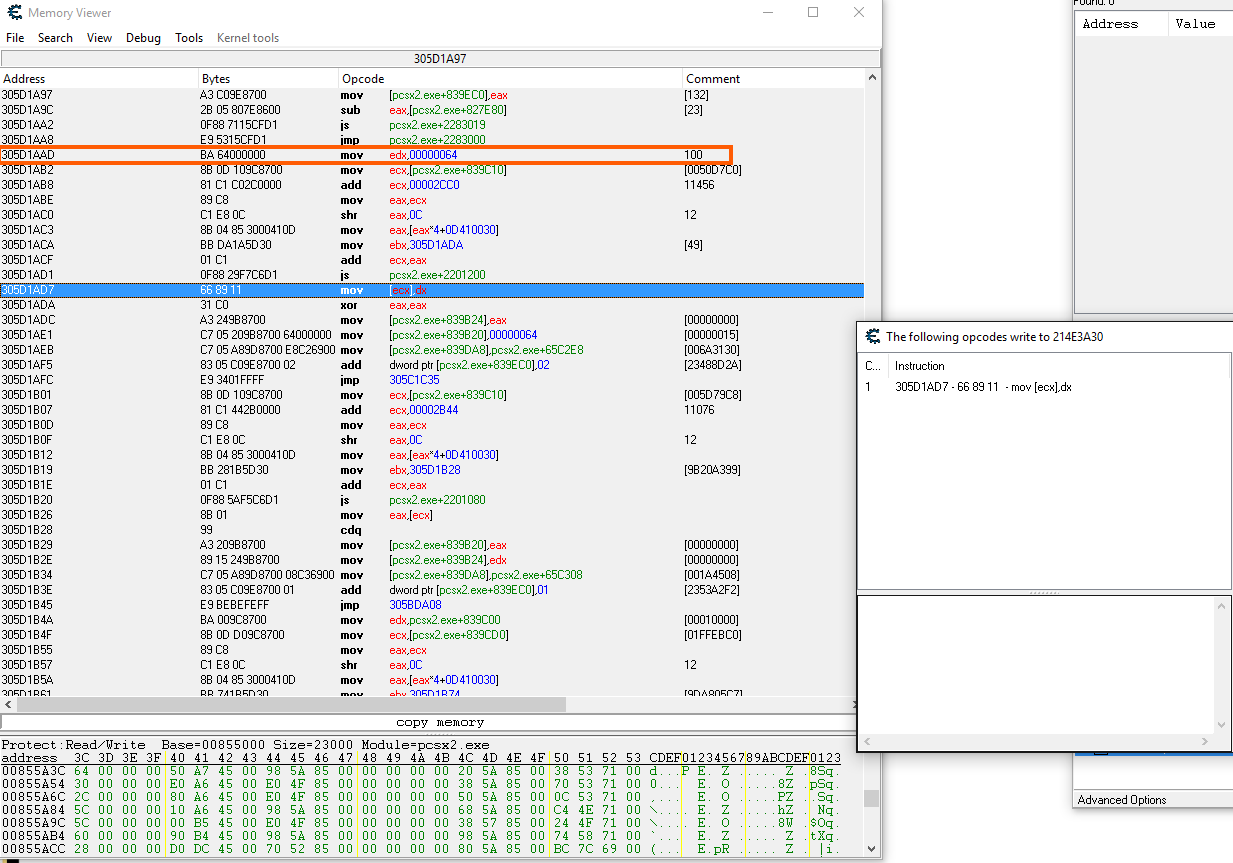Open the Debug menu
The height and width of the screenshot is (863, 1233).
pos(143,38)
